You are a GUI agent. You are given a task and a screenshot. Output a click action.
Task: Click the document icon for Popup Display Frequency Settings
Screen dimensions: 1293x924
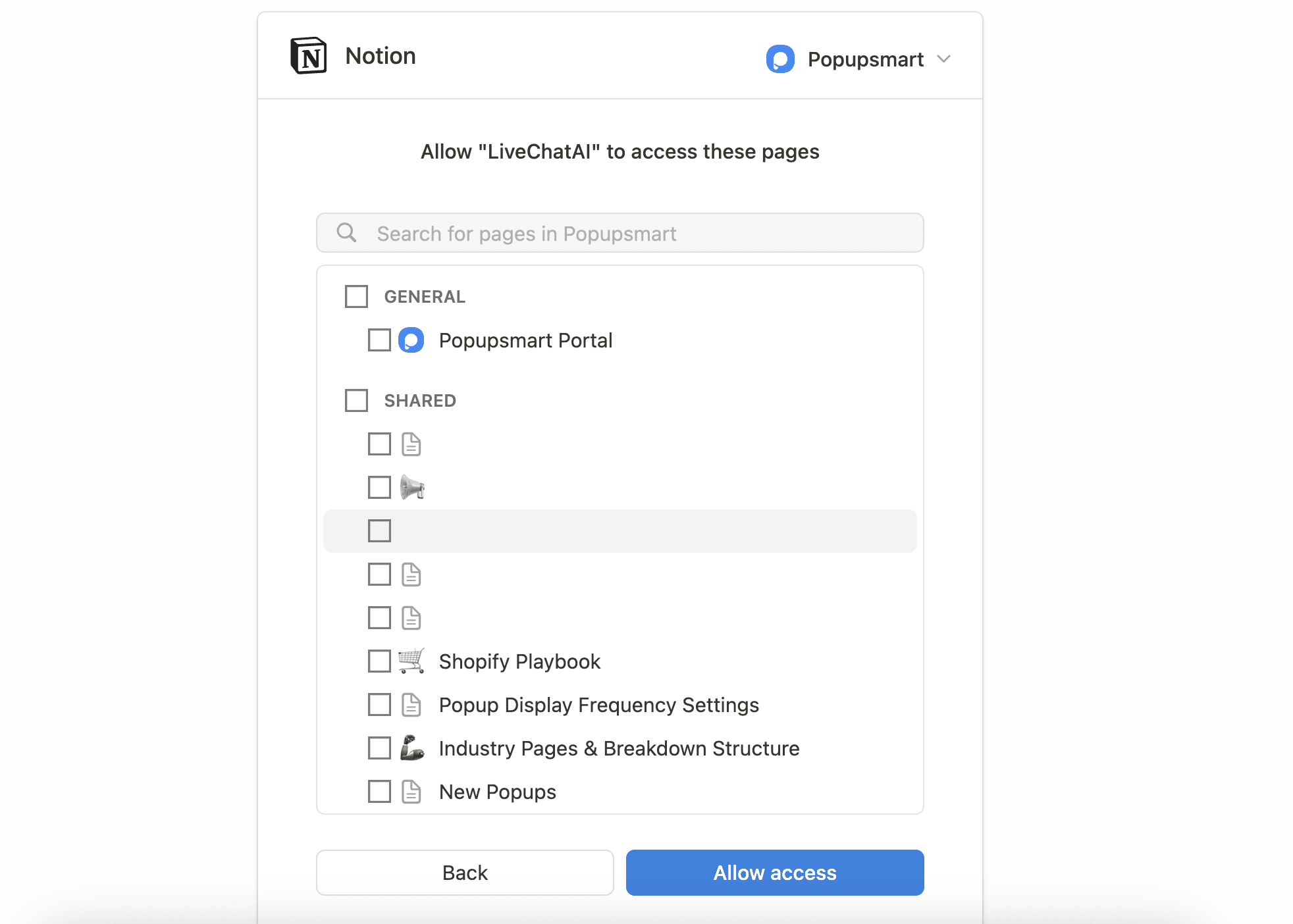coord(411,704)
